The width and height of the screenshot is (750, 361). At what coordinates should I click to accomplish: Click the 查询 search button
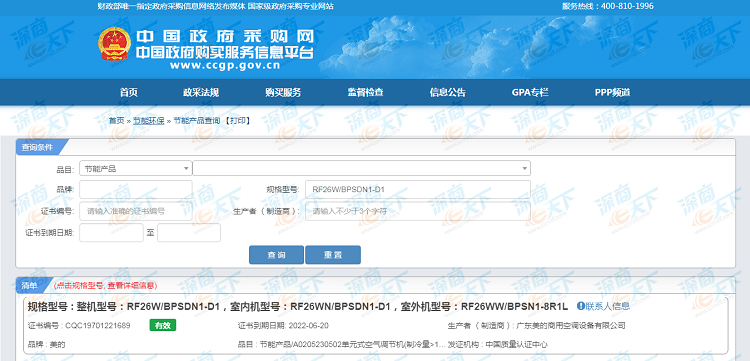[276, 255]
